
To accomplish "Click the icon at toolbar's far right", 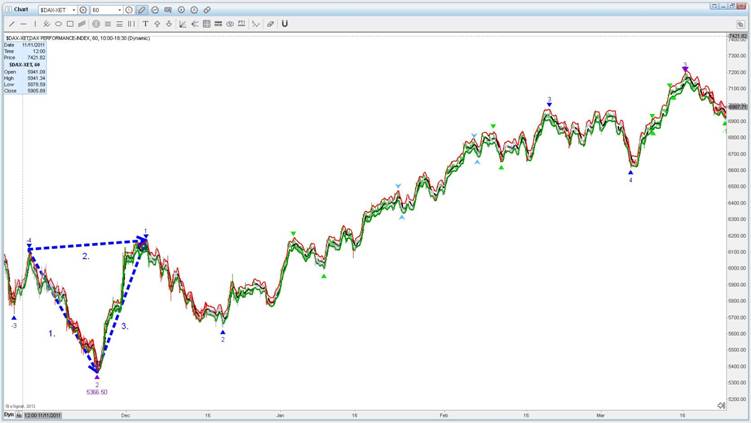I will coord(740,23).
